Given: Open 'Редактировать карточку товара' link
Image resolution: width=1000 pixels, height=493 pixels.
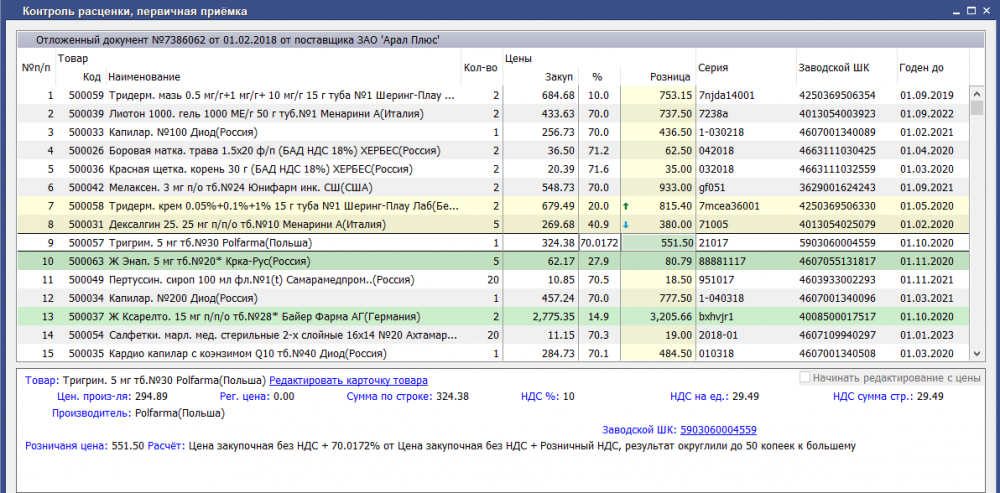Looking at the screenshot, I should click(x=348, y=381).
